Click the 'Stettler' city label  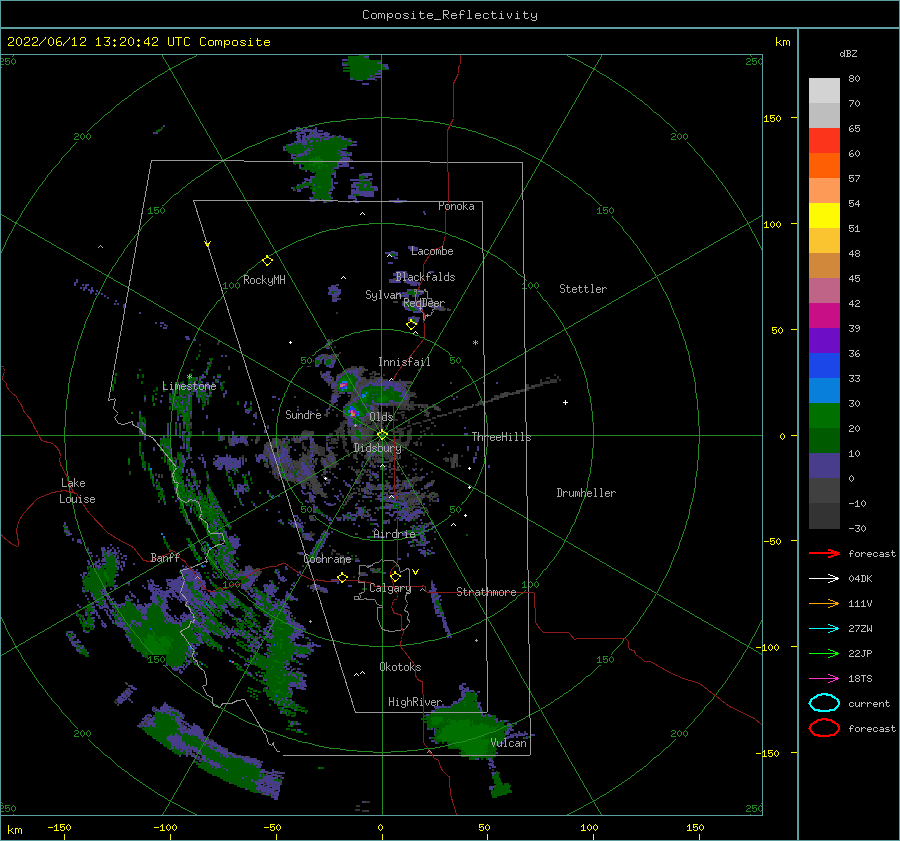tap(583, 289)
